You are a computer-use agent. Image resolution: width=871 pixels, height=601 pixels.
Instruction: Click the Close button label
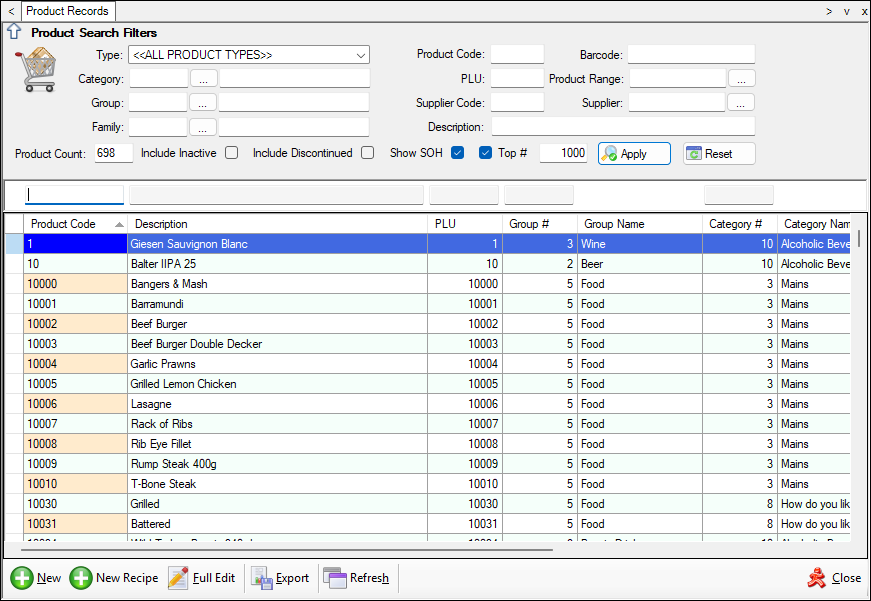847,578
